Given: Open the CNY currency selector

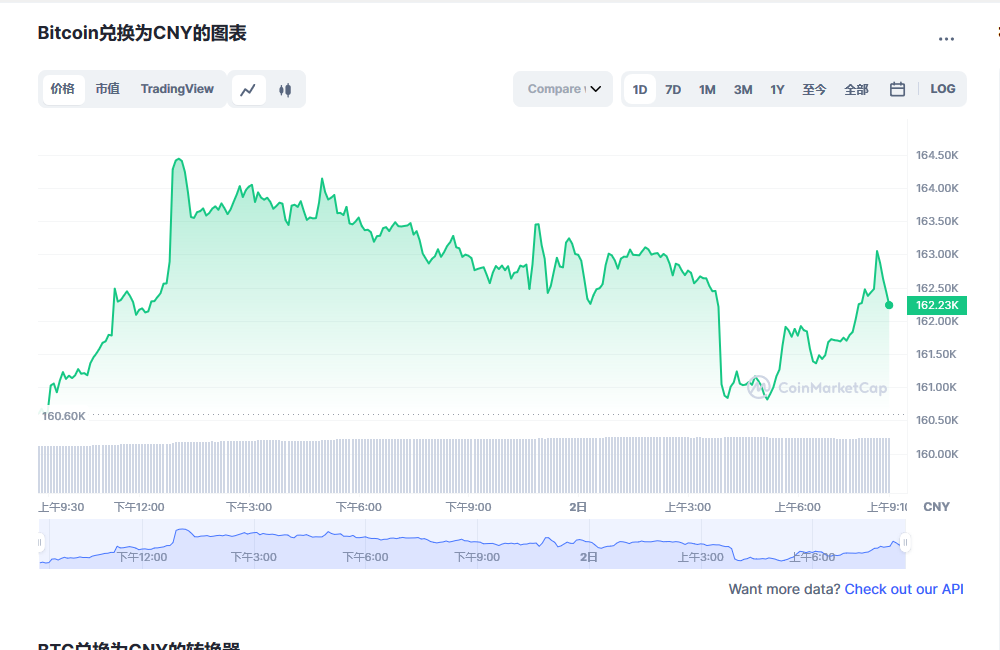Looking at the screenshot, I should pos(936,507).
